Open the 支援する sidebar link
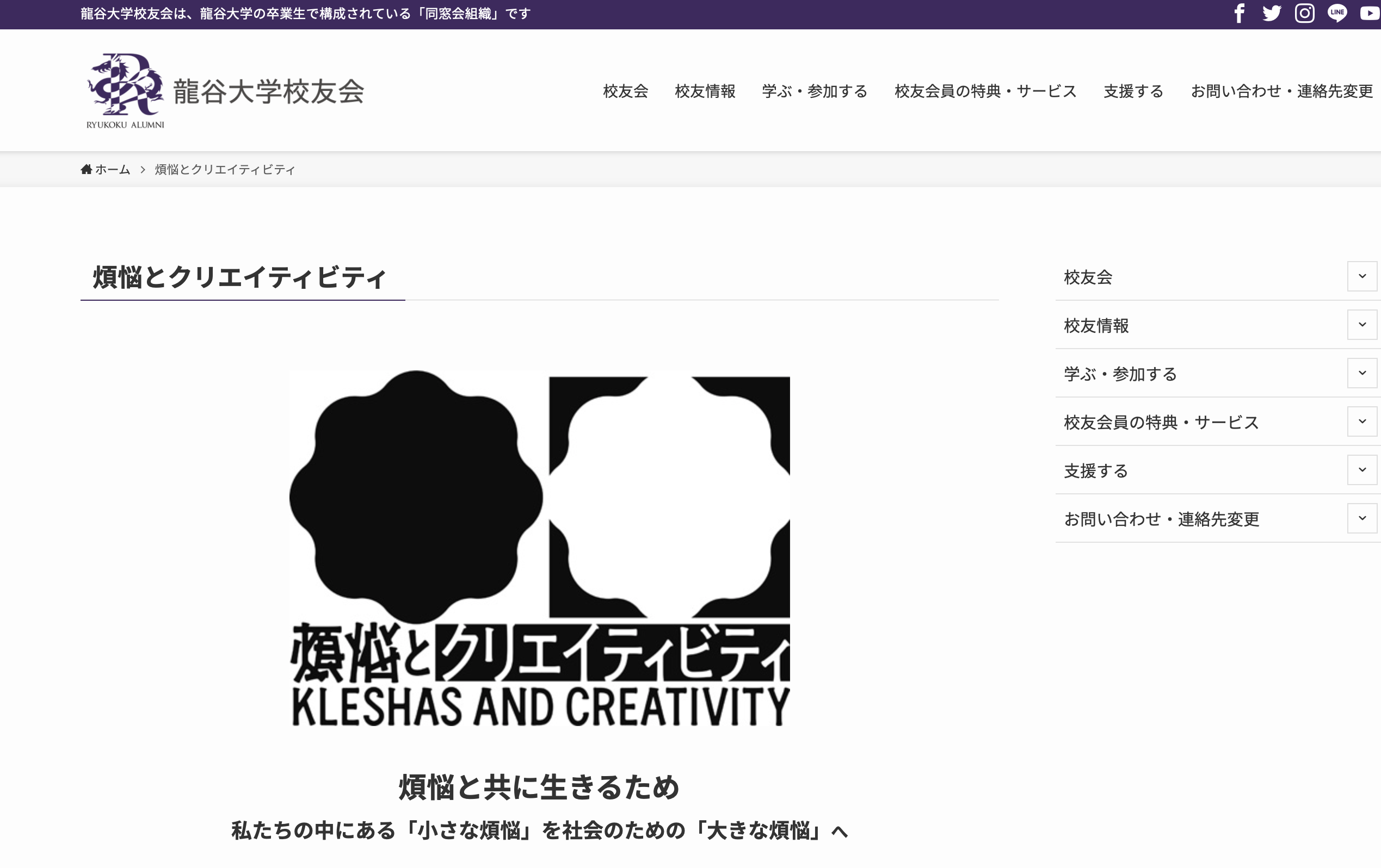Image resolution: width=1381 pixels, height=868 pixels. [x=1096, y=470]
